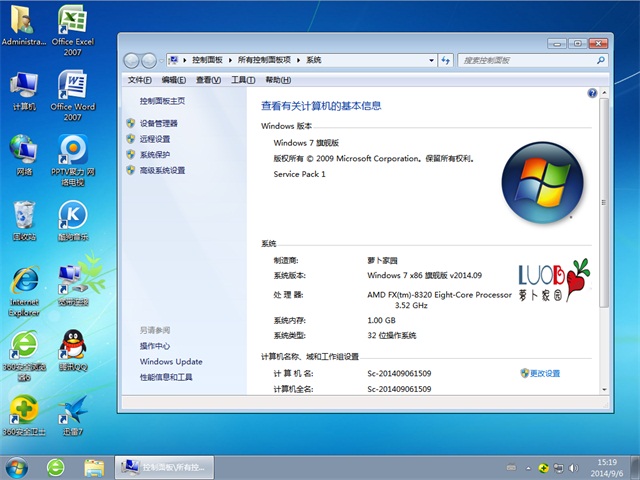This screenshot has width=640, height=480.
Task: Click the scrollbar down arrow
Action: coord(604,389)
